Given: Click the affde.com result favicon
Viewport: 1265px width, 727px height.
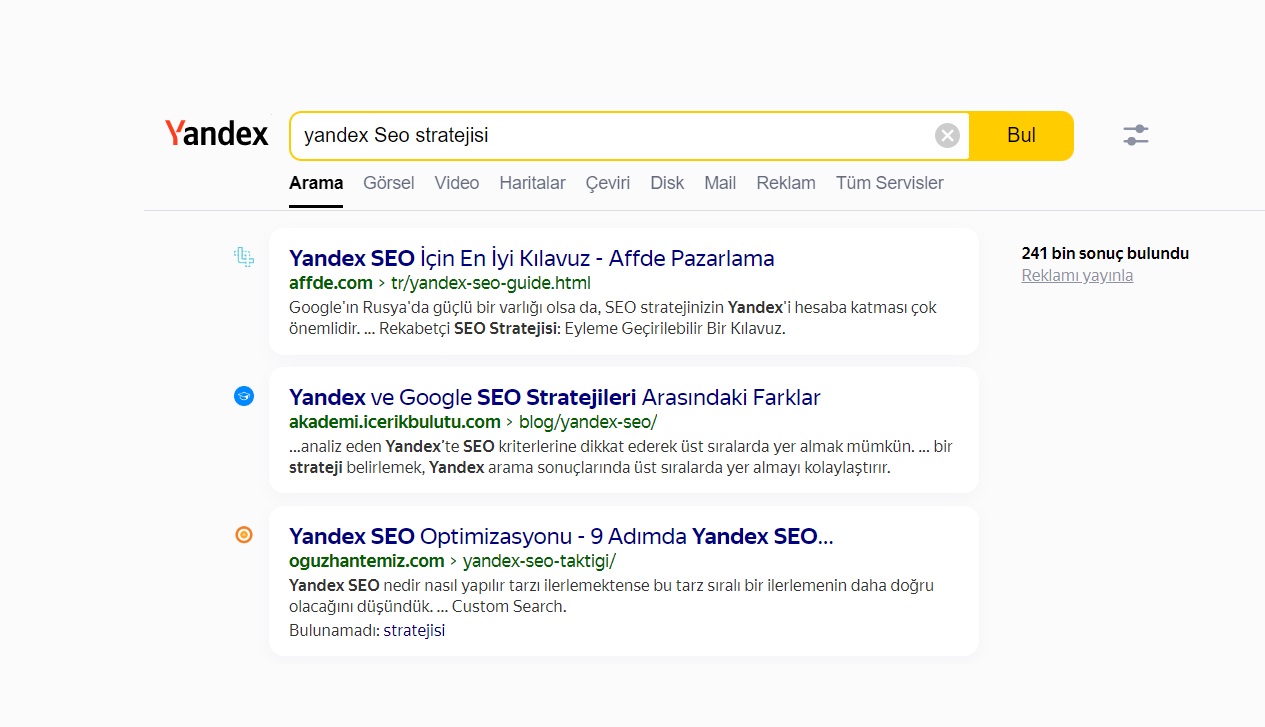Looking at the screenshot, I should pos(244,258).
